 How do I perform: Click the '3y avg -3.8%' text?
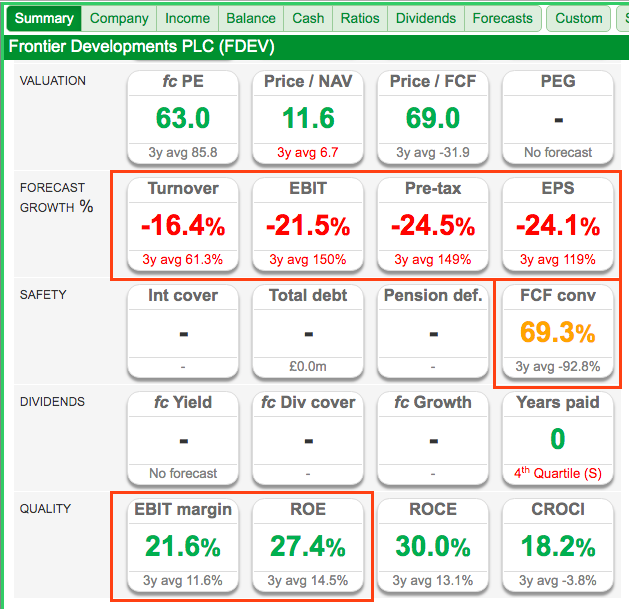(x=558, y=581)
